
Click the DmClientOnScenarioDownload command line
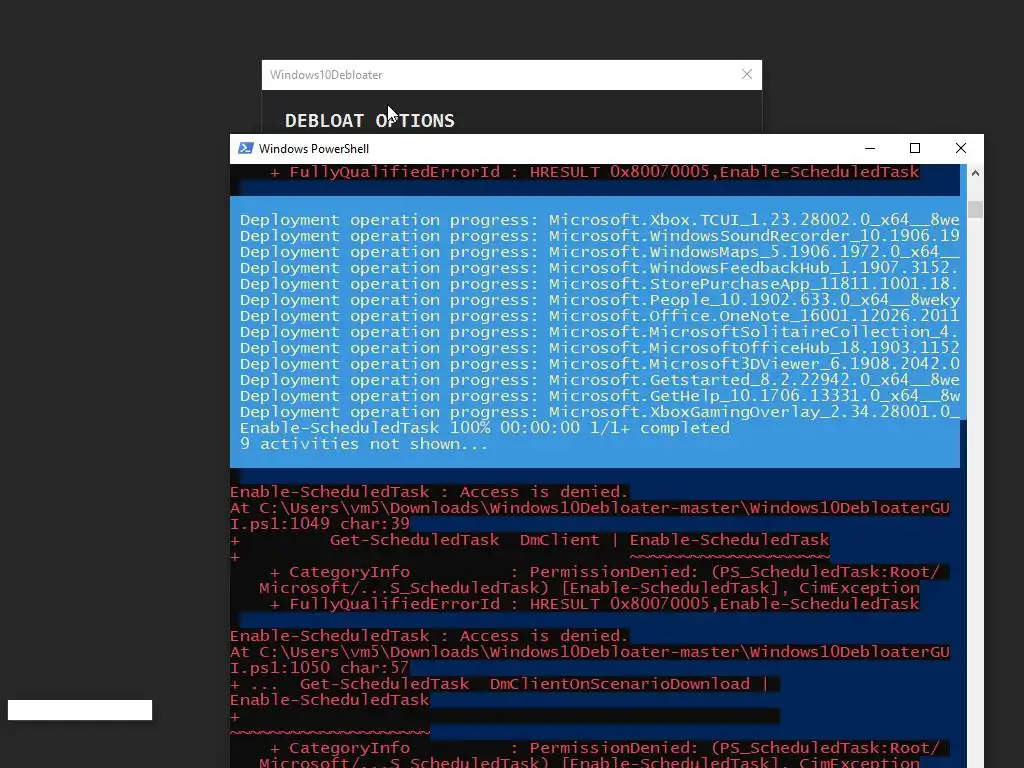500,684
